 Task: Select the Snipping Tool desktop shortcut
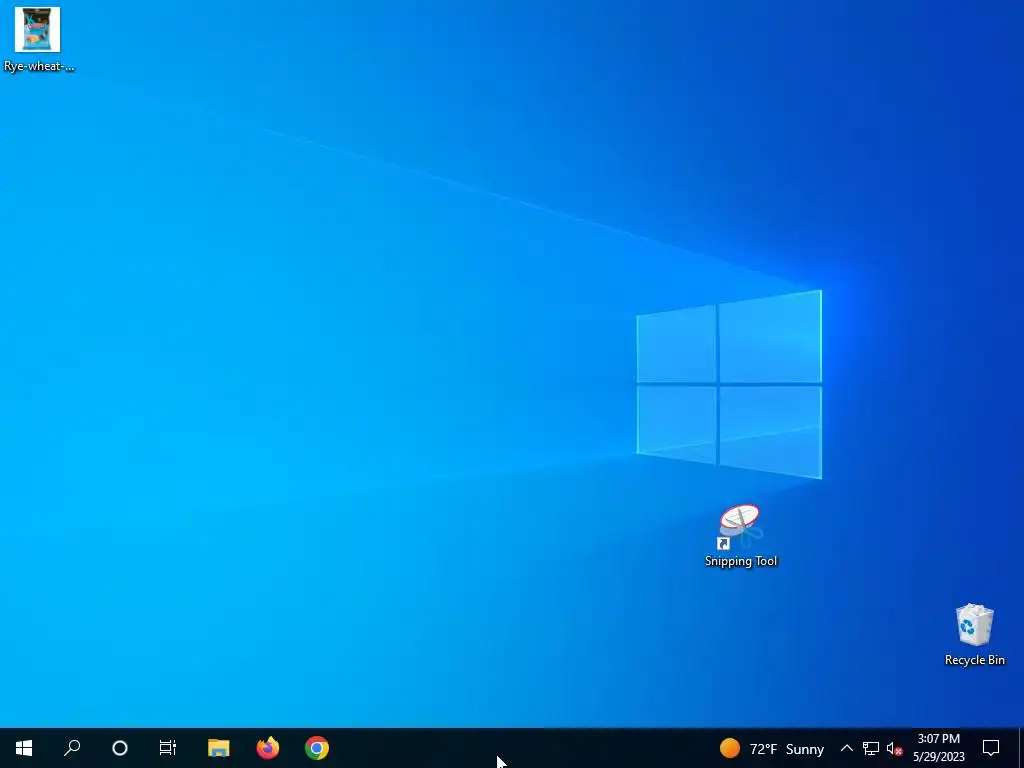pos(741,536)
